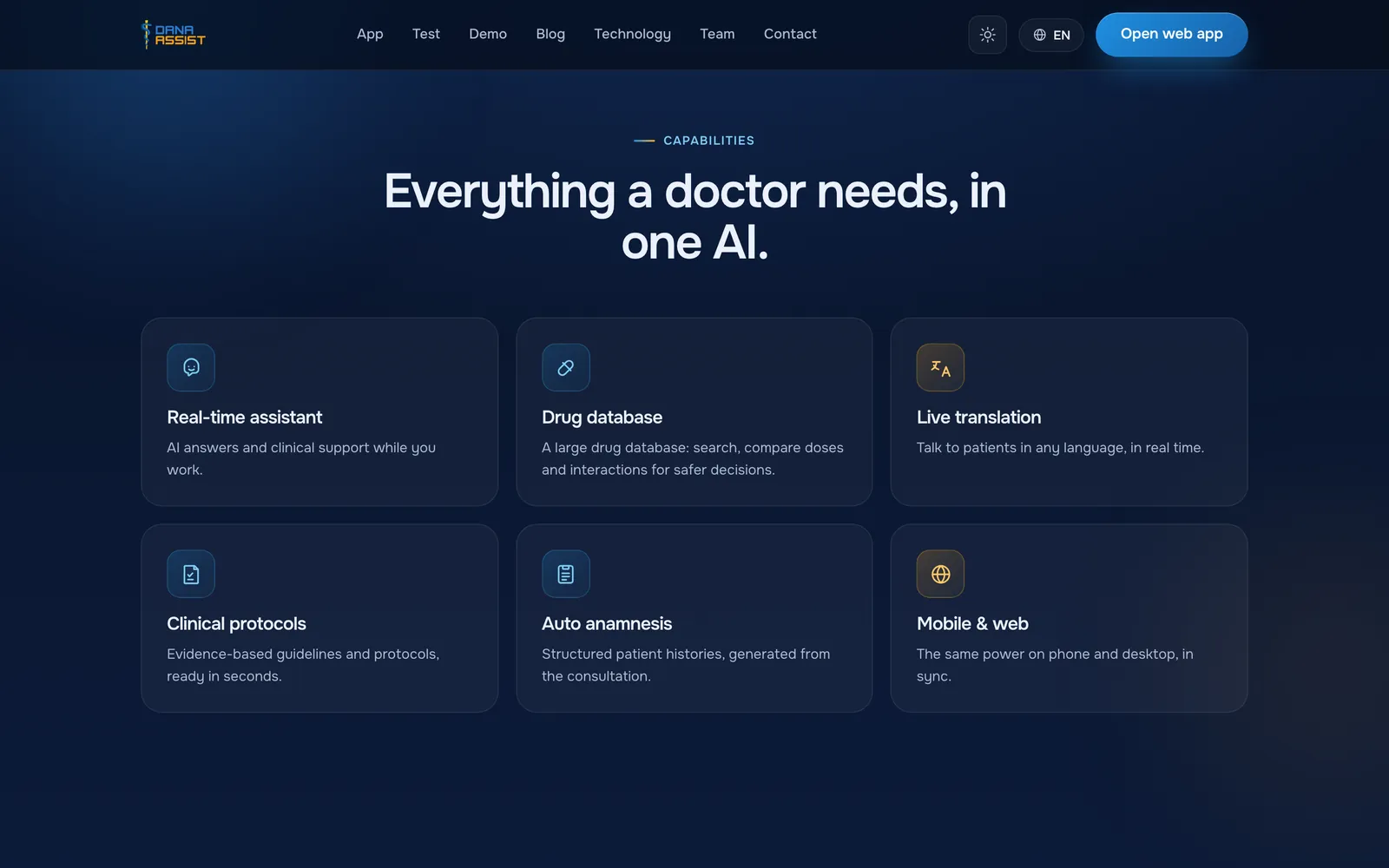Click 'The same power on phone' description
Viewport: 1389px width, 868px height.
coord(1055,665)
